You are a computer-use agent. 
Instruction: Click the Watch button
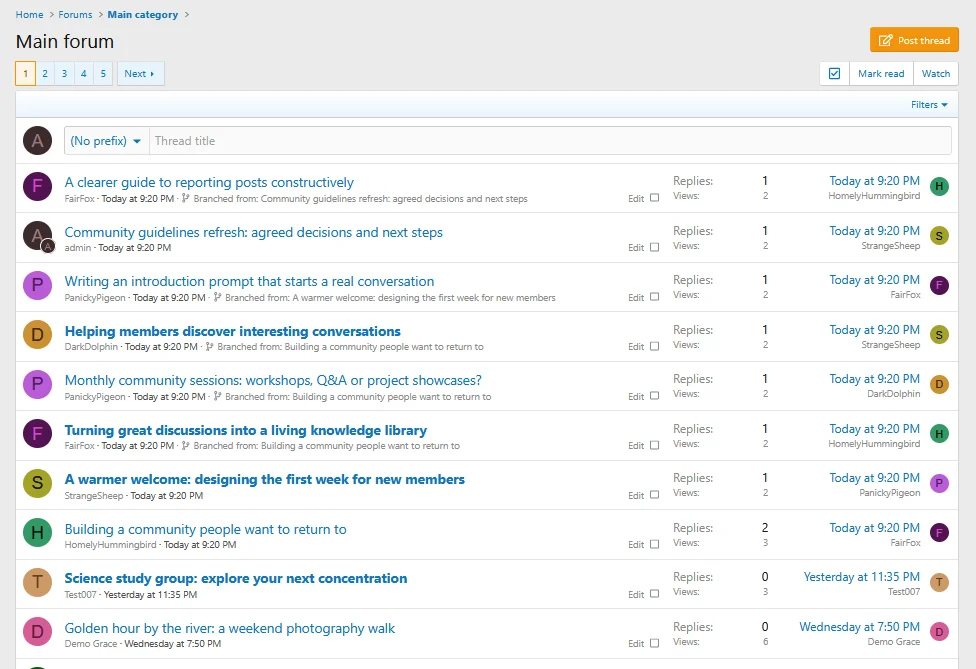tap(936, 73)
